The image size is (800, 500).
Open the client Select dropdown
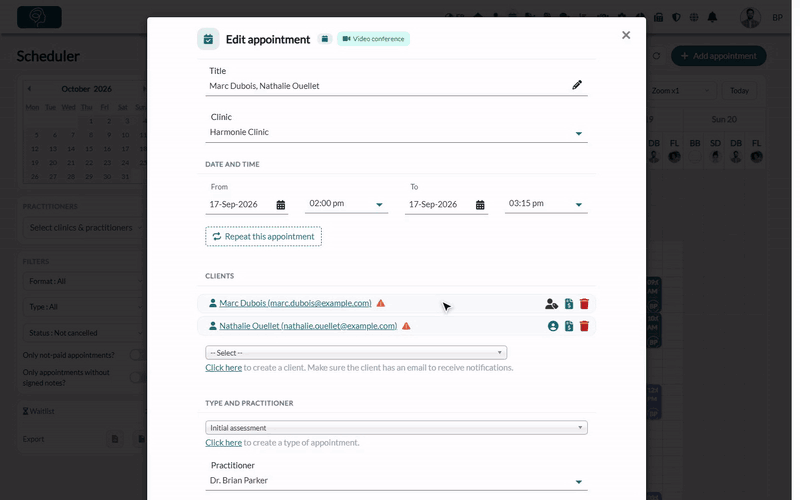pos(356,353)
